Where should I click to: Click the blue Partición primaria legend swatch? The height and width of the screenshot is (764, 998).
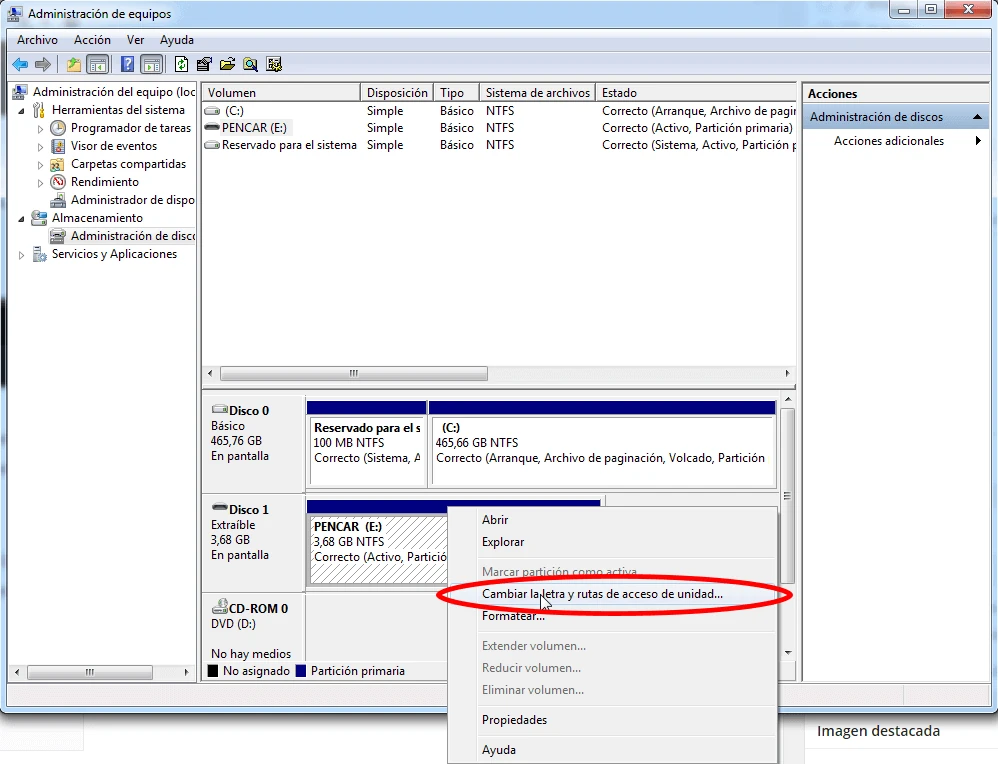301,671
